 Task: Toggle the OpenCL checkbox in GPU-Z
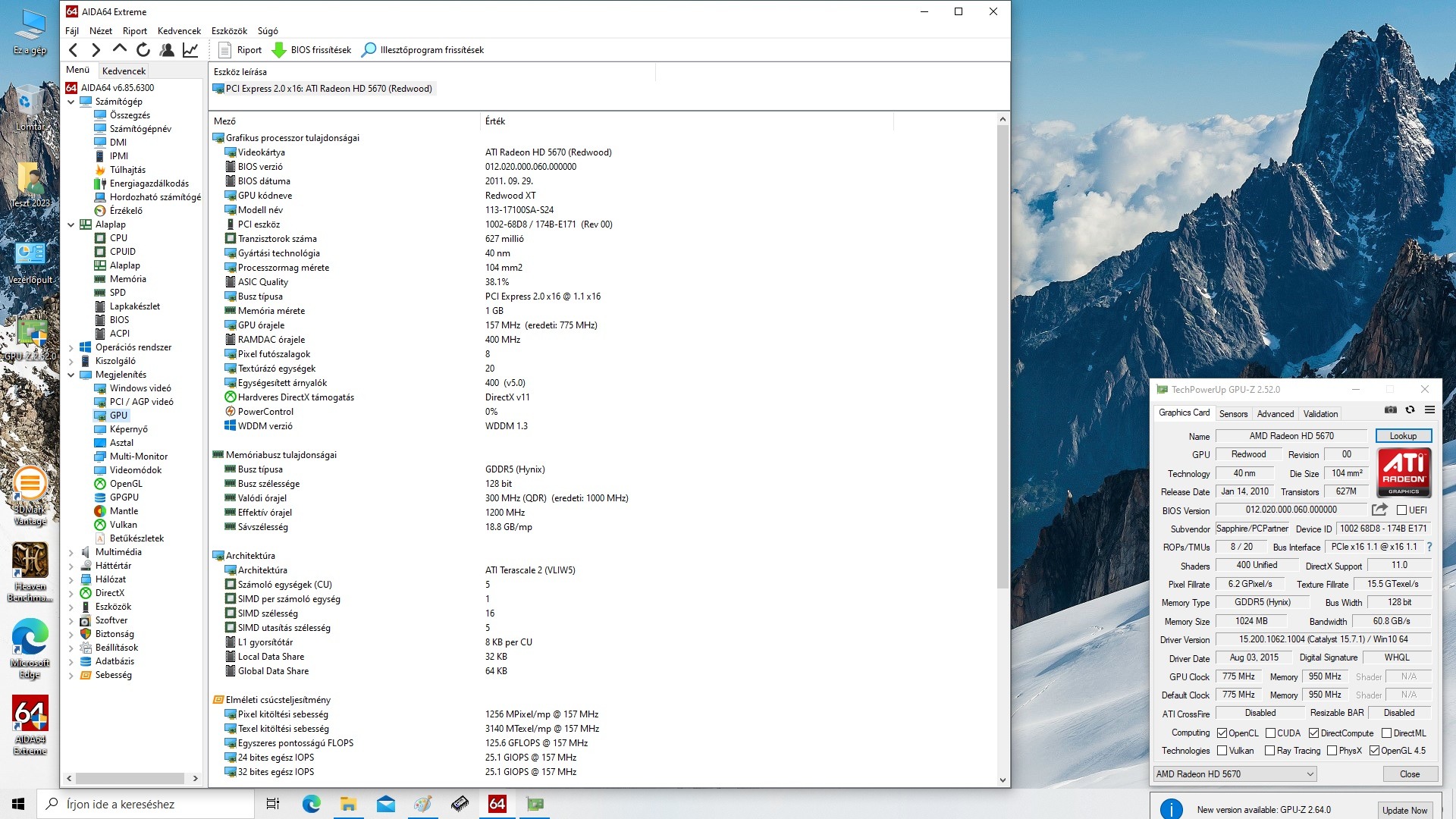pyautogui.click(x=1222, y=733)
